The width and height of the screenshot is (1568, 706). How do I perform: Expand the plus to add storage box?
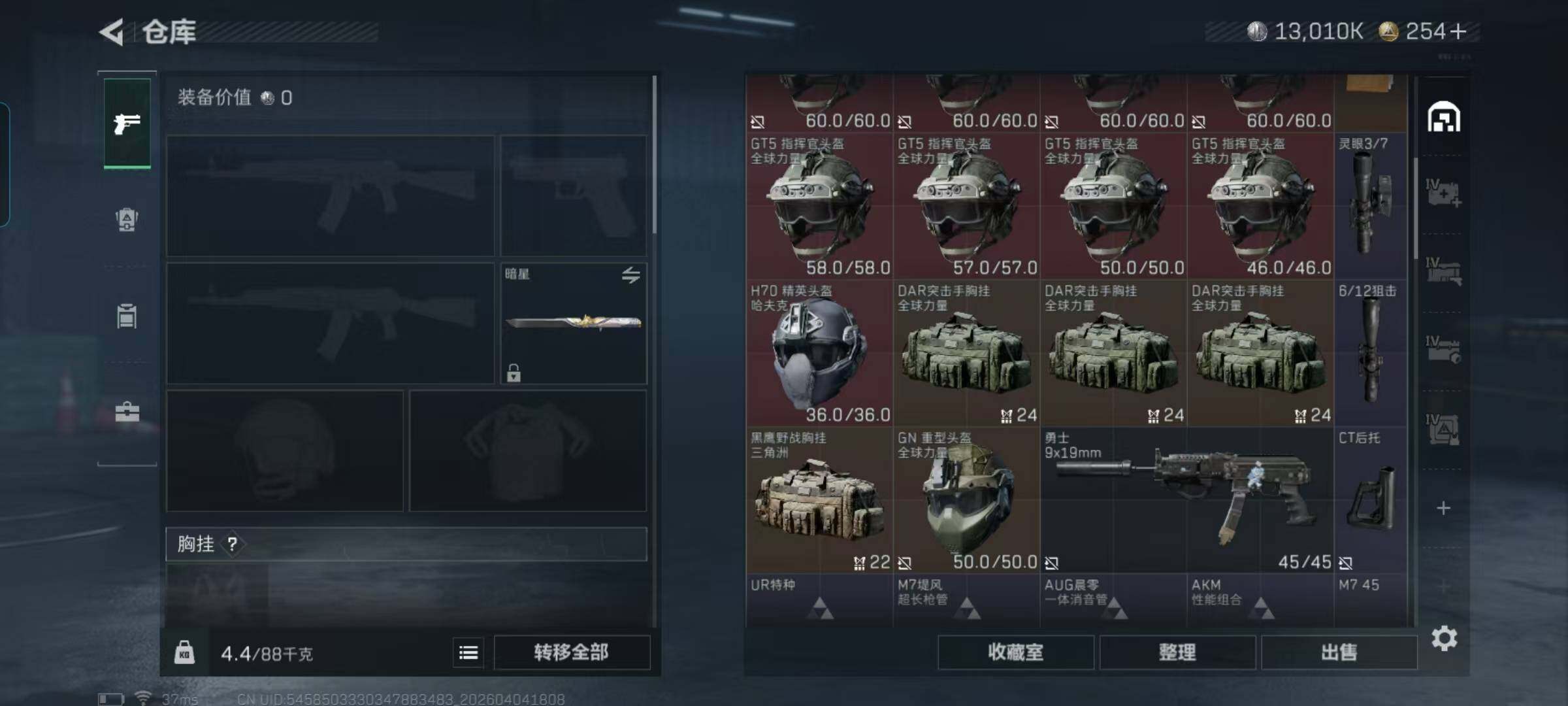point(1444,508)
